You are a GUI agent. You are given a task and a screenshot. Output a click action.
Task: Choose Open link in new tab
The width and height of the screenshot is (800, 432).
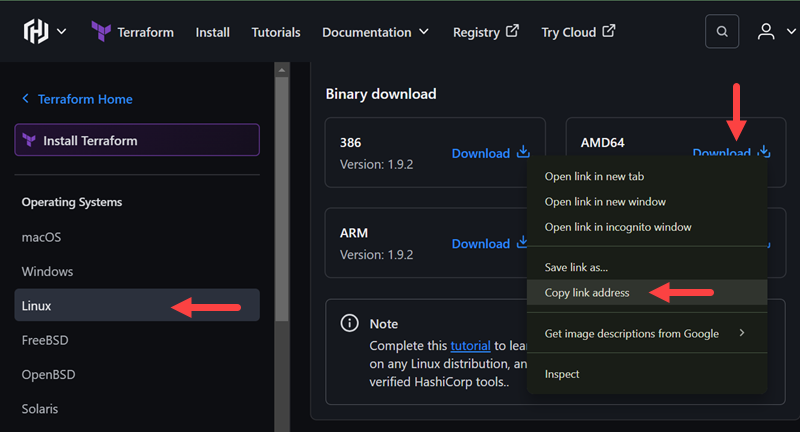[x=647, y=176]
